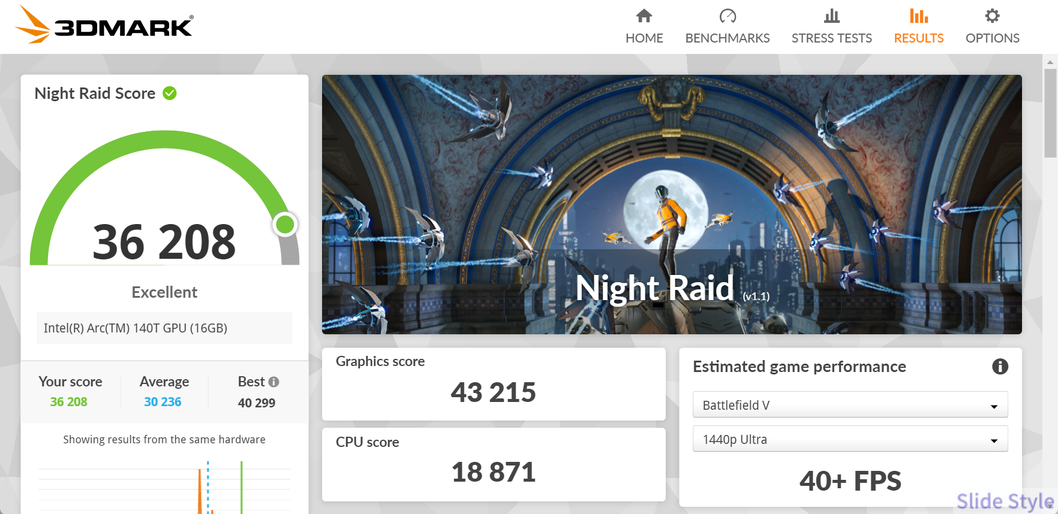
Task: Click the CPU score value 18 871
Action: point(493,472)
